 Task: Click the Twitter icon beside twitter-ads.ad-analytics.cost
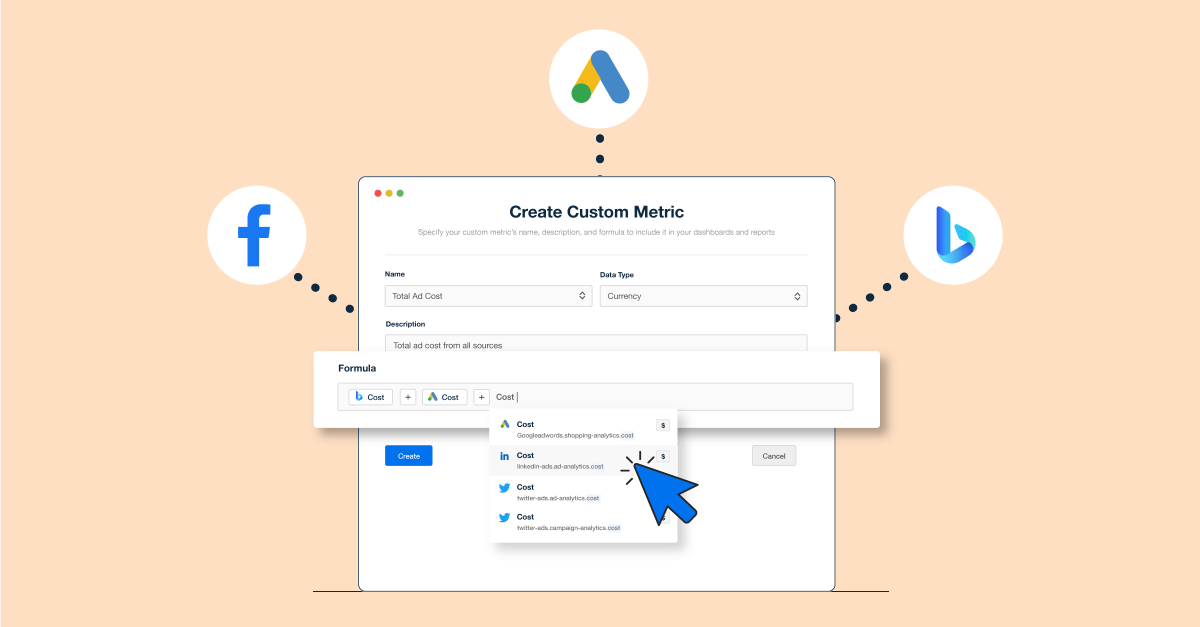tap(506, 487)
